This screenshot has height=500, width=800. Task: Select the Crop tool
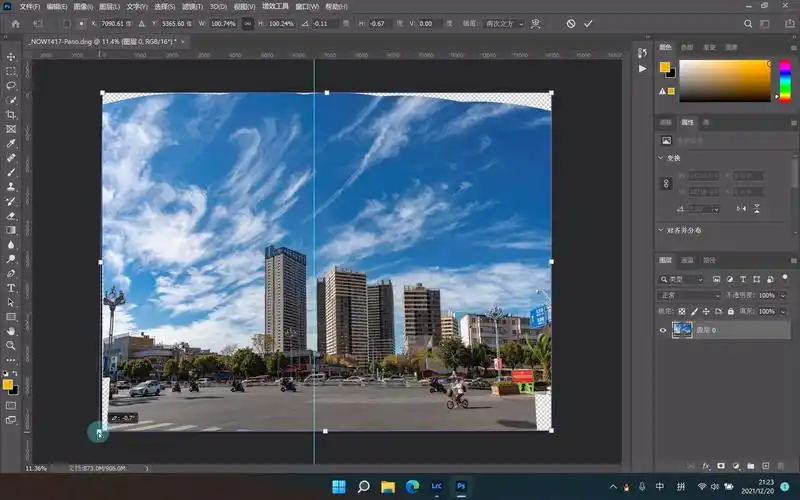11,115
